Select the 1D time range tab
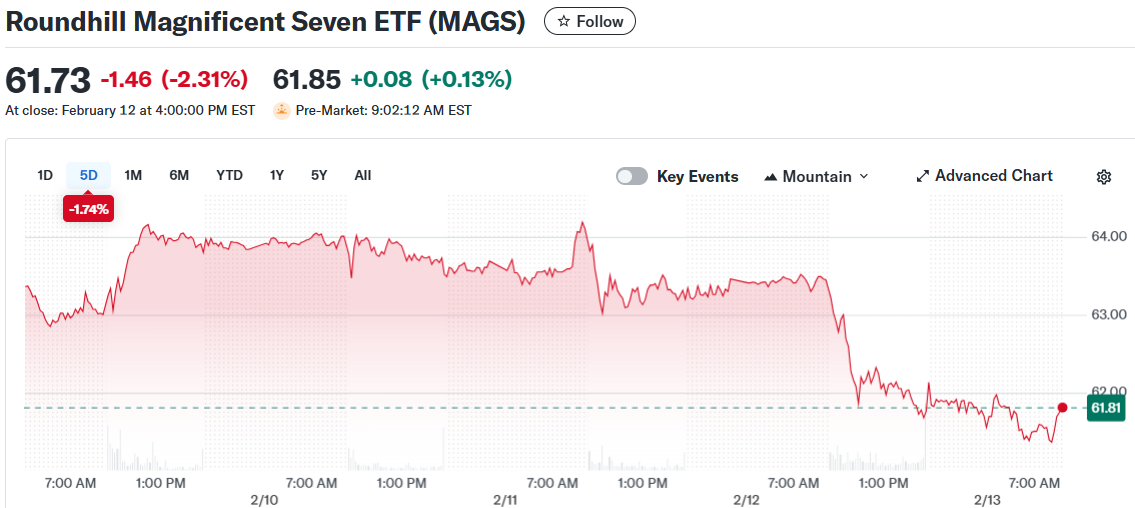 (45, 175)
